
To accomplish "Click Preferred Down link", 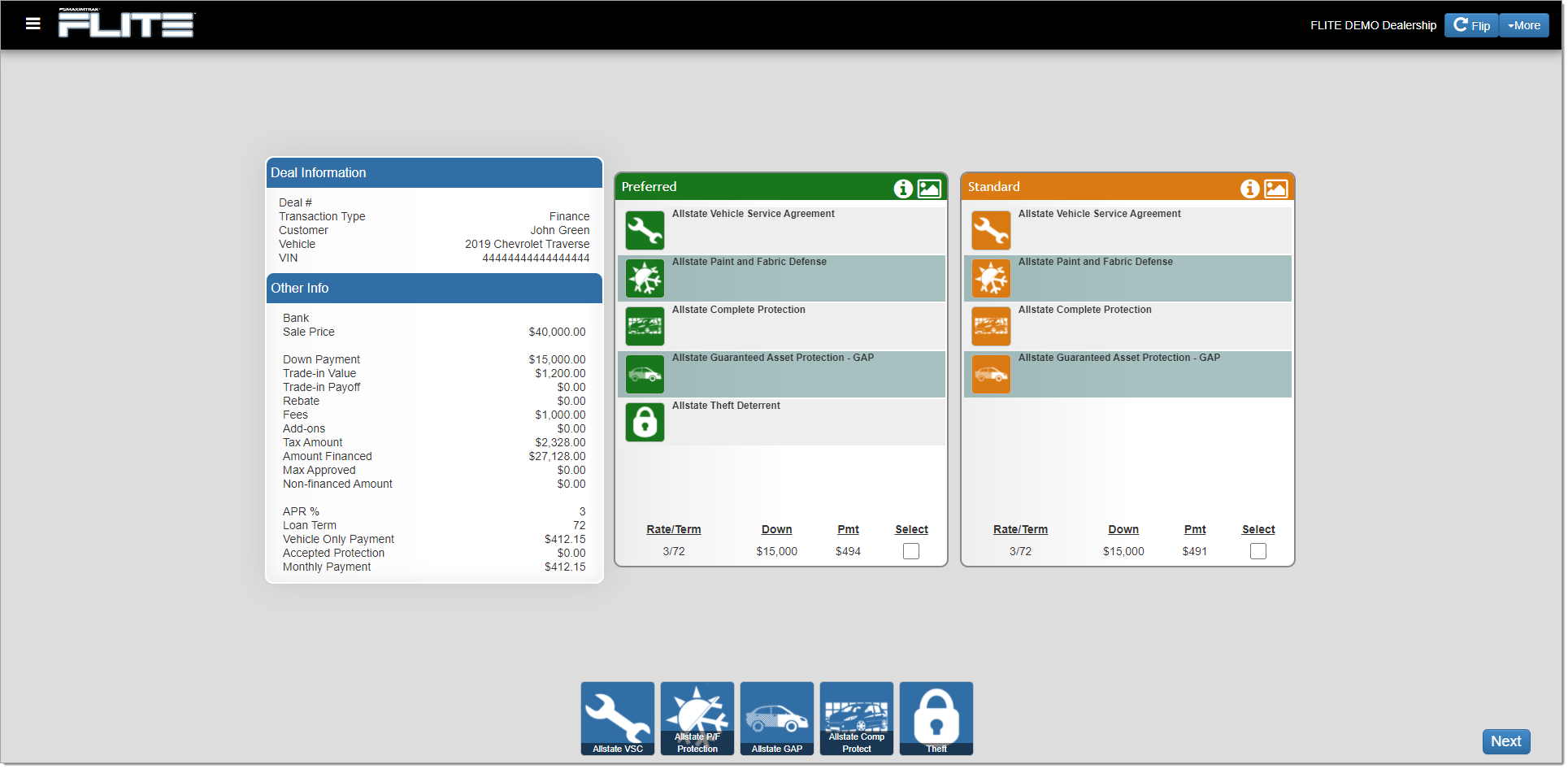I will pos(777,529).
